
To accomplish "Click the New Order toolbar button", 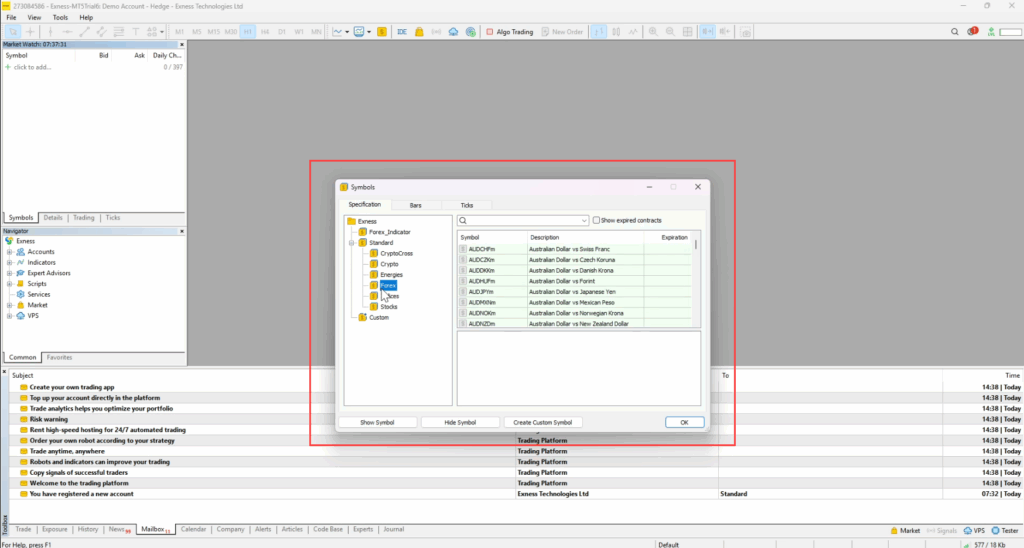I will 562,32.
